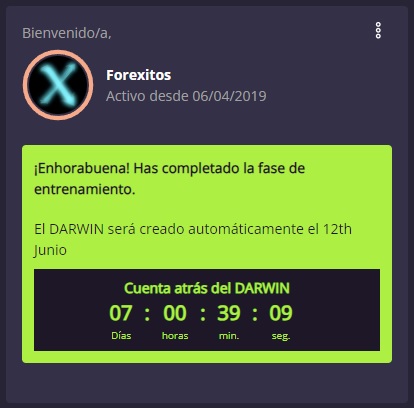Click the DARWIN será creado automáticamente notice
Image resolution: width=414 pixels, height=408 pixels.
click(193, 239)
